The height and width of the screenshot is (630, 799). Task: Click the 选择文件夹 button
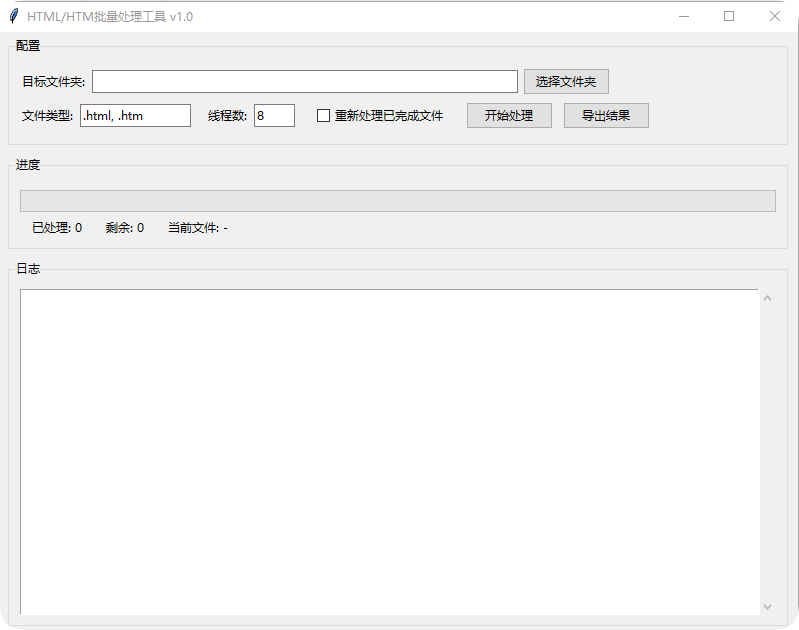click(566, 82)
